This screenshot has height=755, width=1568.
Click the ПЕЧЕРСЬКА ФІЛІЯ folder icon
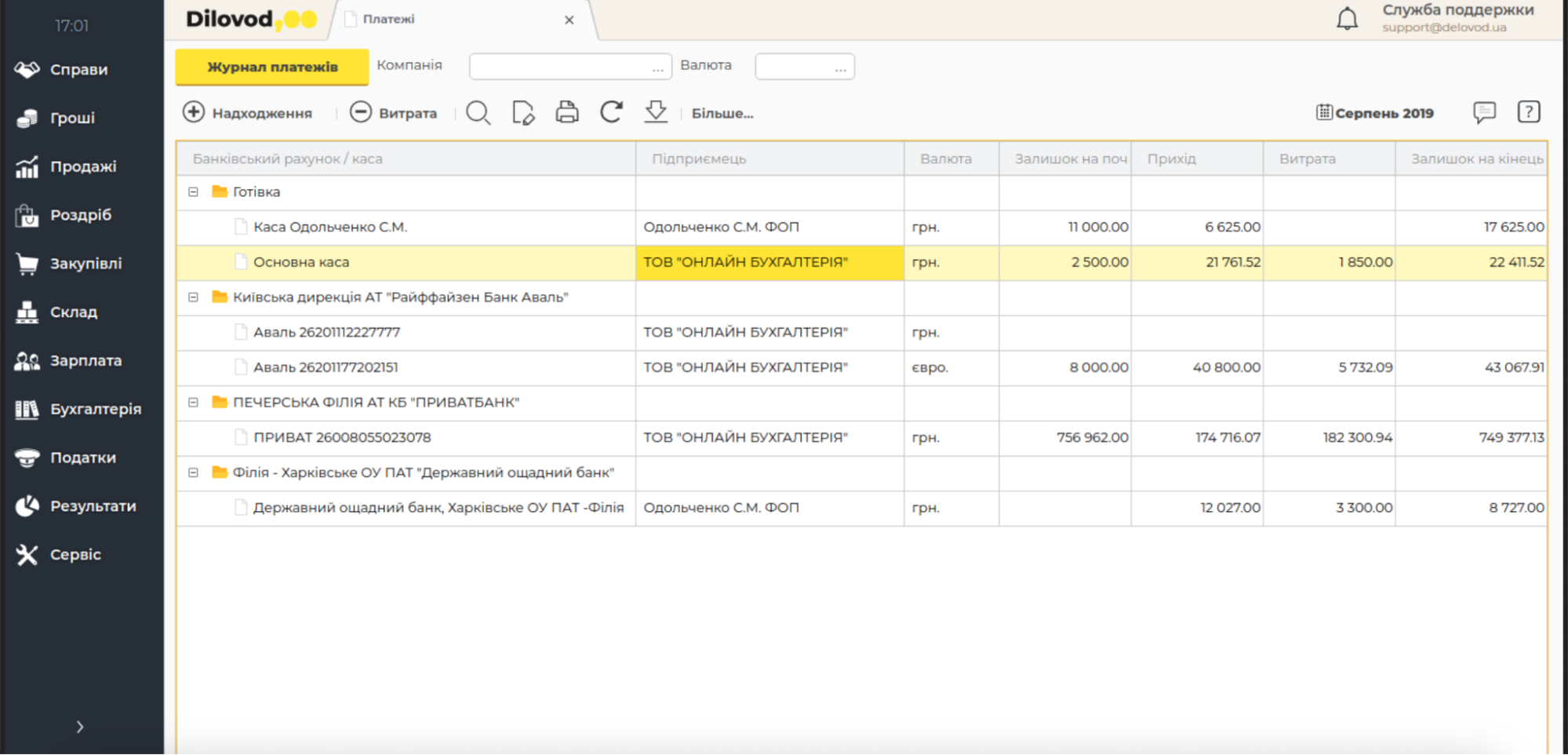pos(220,403)
